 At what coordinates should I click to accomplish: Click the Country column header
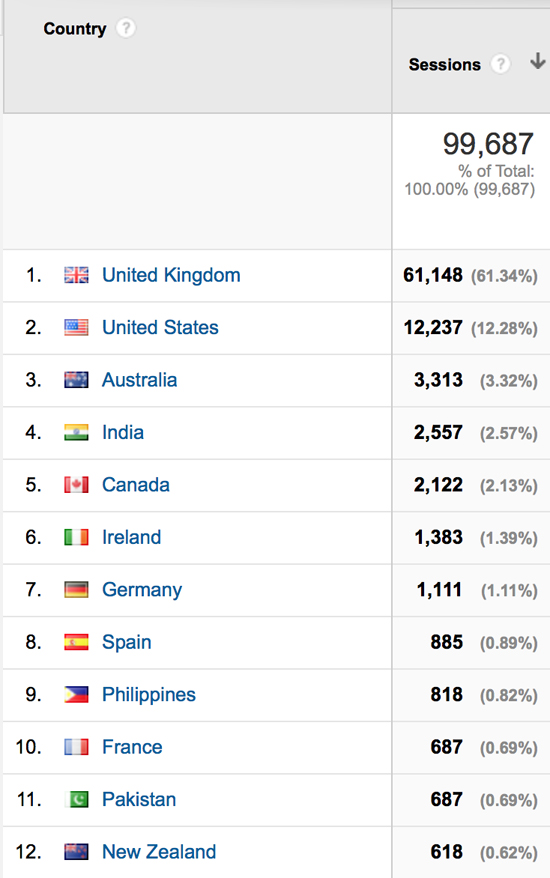pyautogui.click(x=75, y=29)
